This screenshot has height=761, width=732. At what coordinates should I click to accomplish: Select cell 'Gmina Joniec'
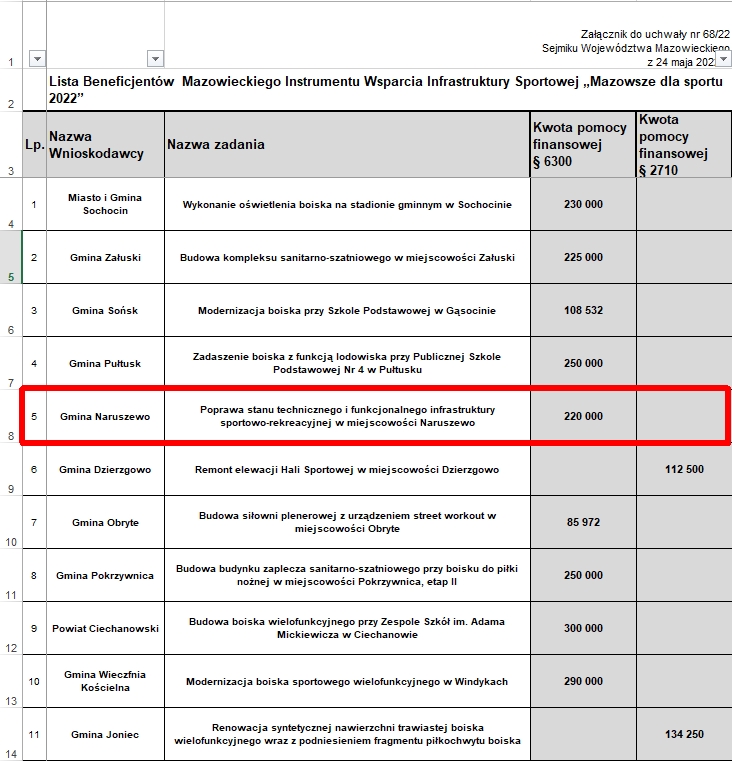pyautogui.click(x=105, y=734)
